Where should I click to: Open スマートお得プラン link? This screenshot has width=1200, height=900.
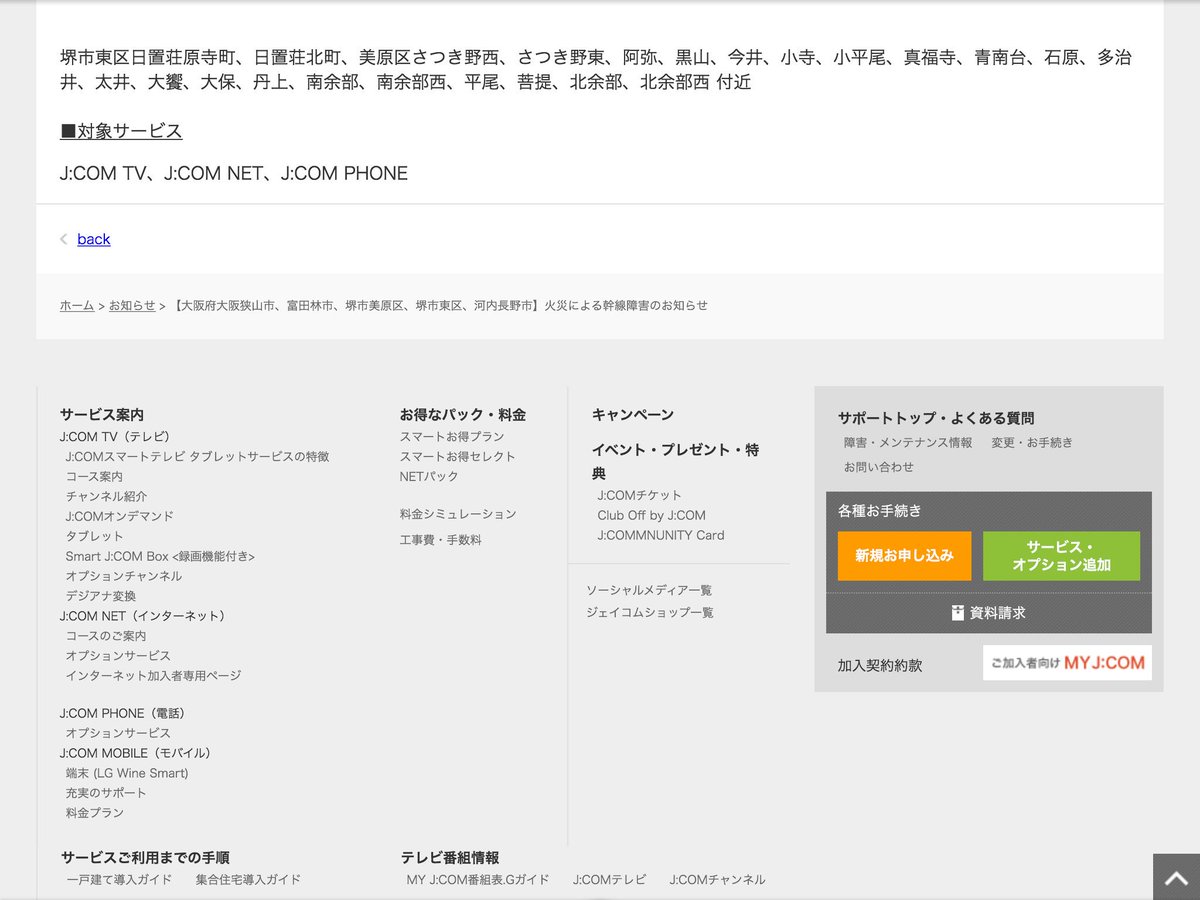(452, 437)
